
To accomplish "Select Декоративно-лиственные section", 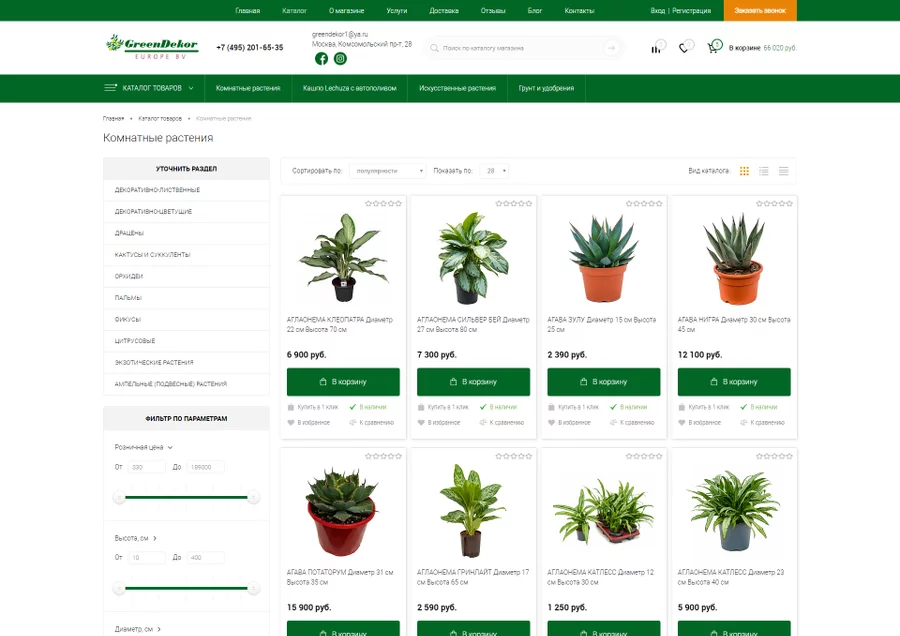I will 186,190.
